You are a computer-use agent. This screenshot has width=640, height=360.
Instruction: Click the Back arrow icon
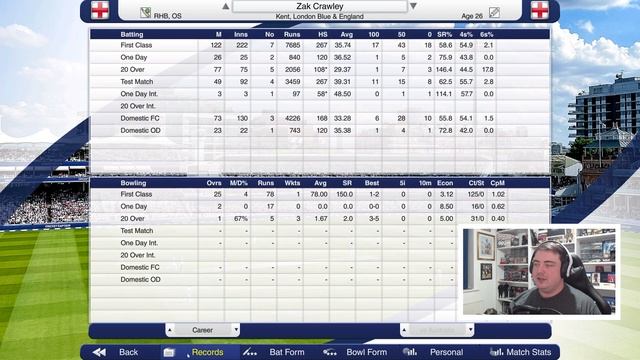(99, 352)
